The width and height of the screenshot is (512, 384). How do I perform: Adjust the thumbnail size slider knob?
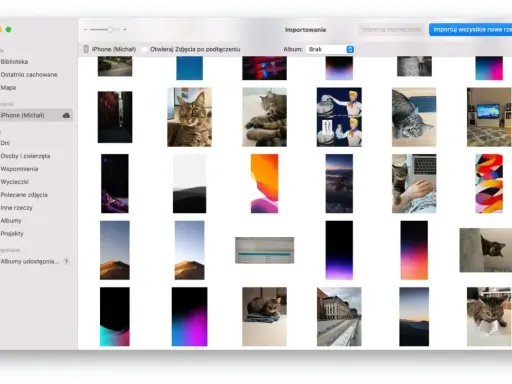coord(110,30)
